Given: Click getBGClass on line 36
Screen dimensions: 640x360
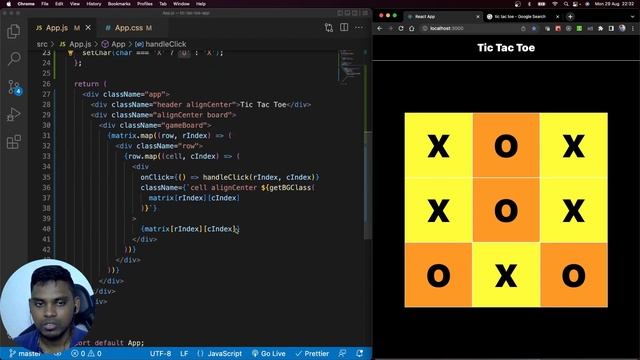Looking at the screenshot, I should (290, 188).
